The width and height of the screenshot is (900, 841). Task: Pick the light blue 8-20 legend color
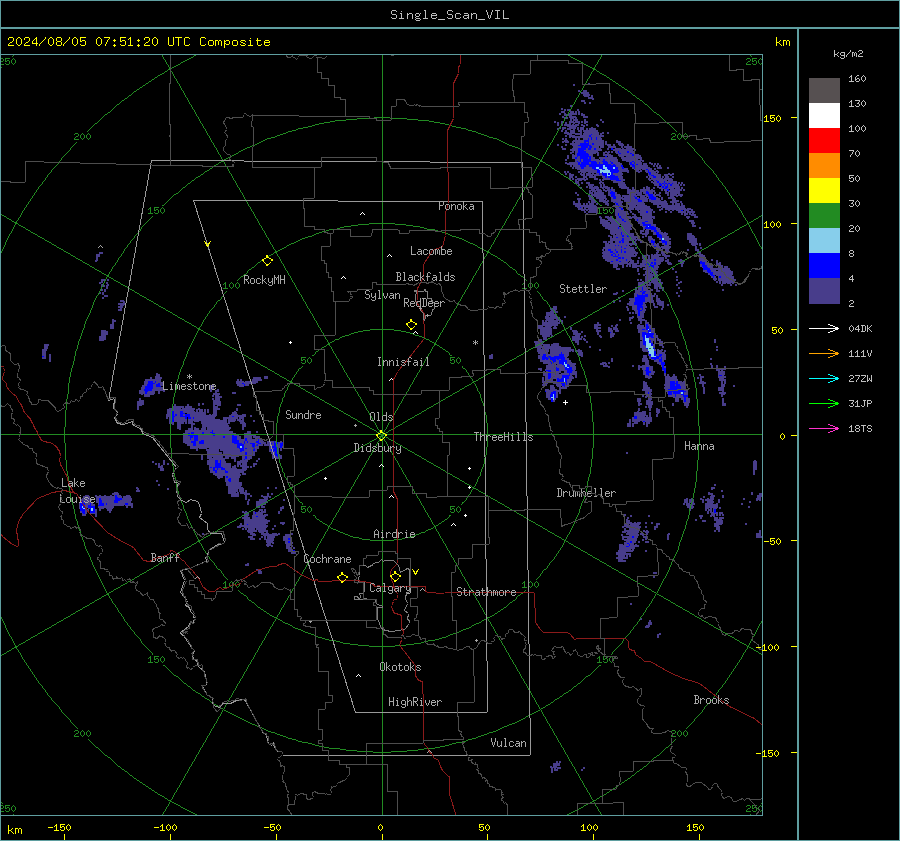[x=824, y=241]
